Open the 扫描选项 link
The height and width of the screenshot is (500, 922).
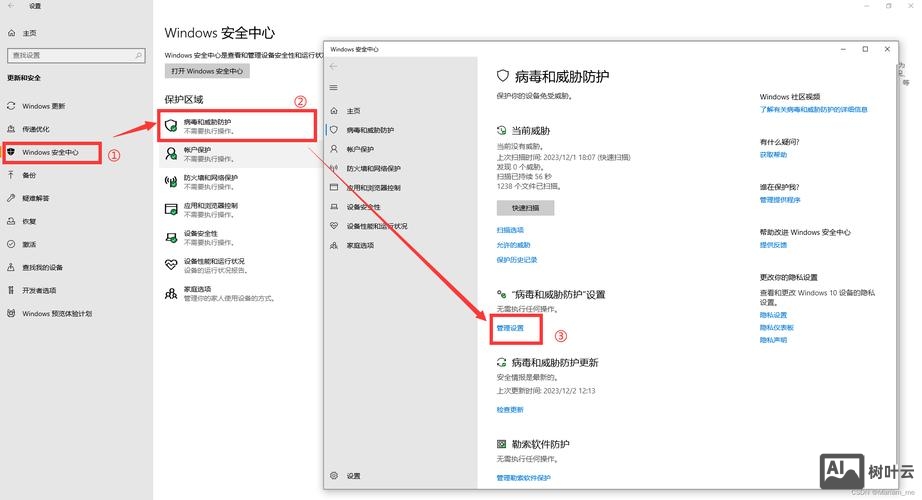pyautogui.click(x=510, y=230)
